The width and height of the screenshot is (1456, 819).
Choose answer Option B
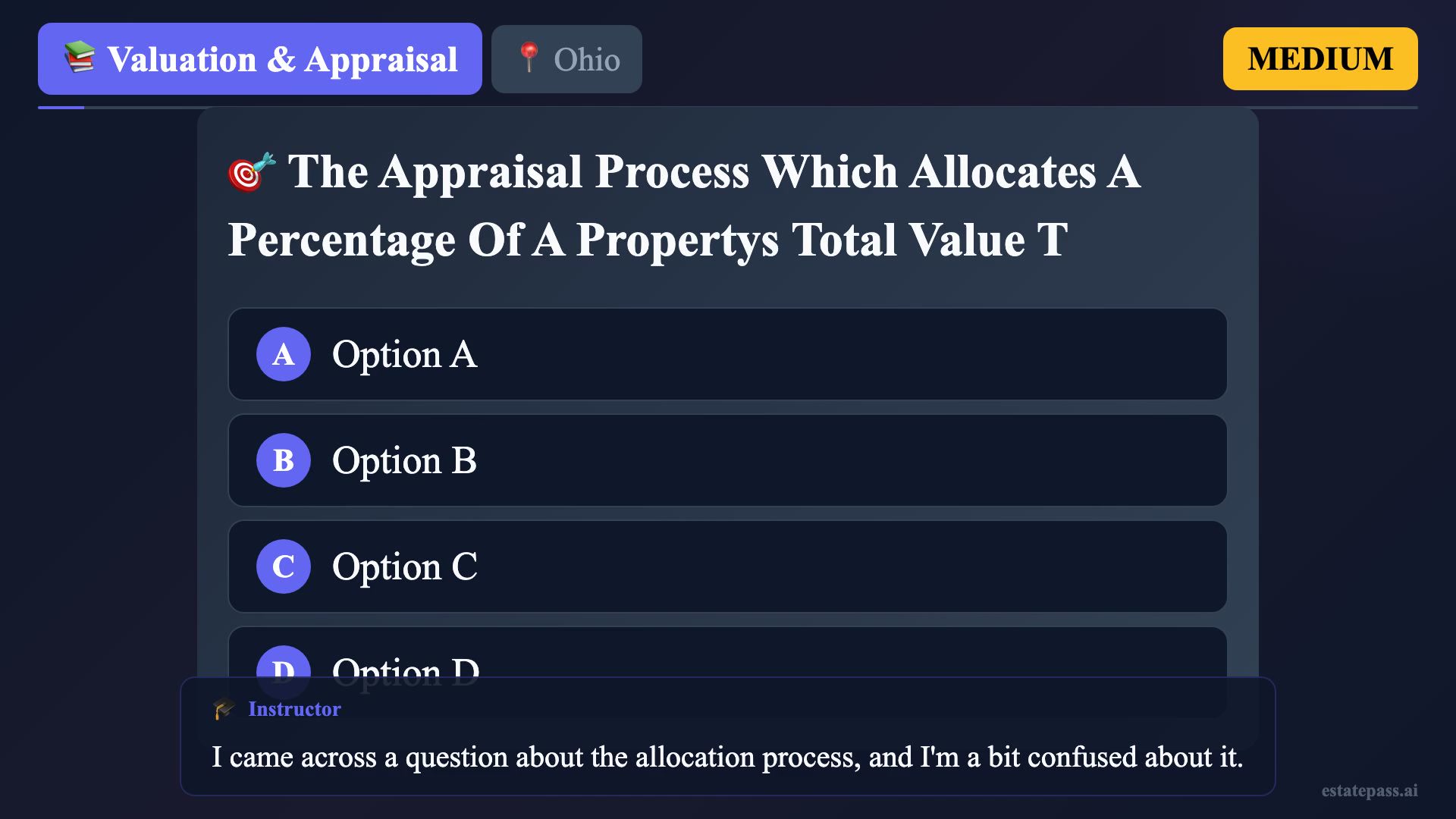728,460
